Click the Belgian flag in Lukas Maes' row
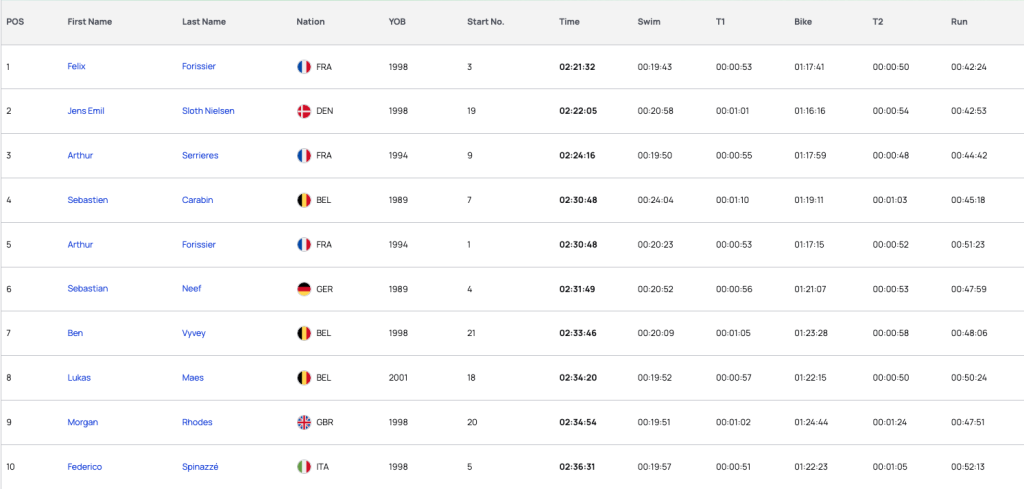 coord(304,377)
